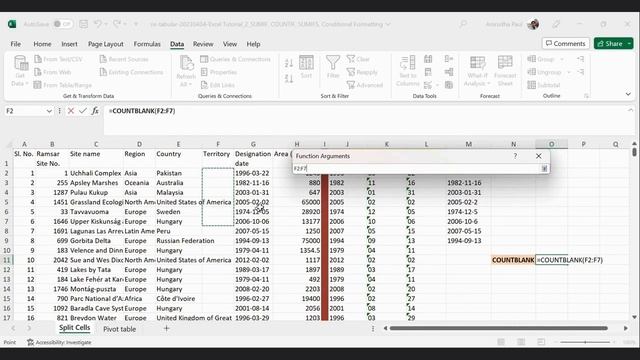Open Existing Connections

tap(131, 72)
